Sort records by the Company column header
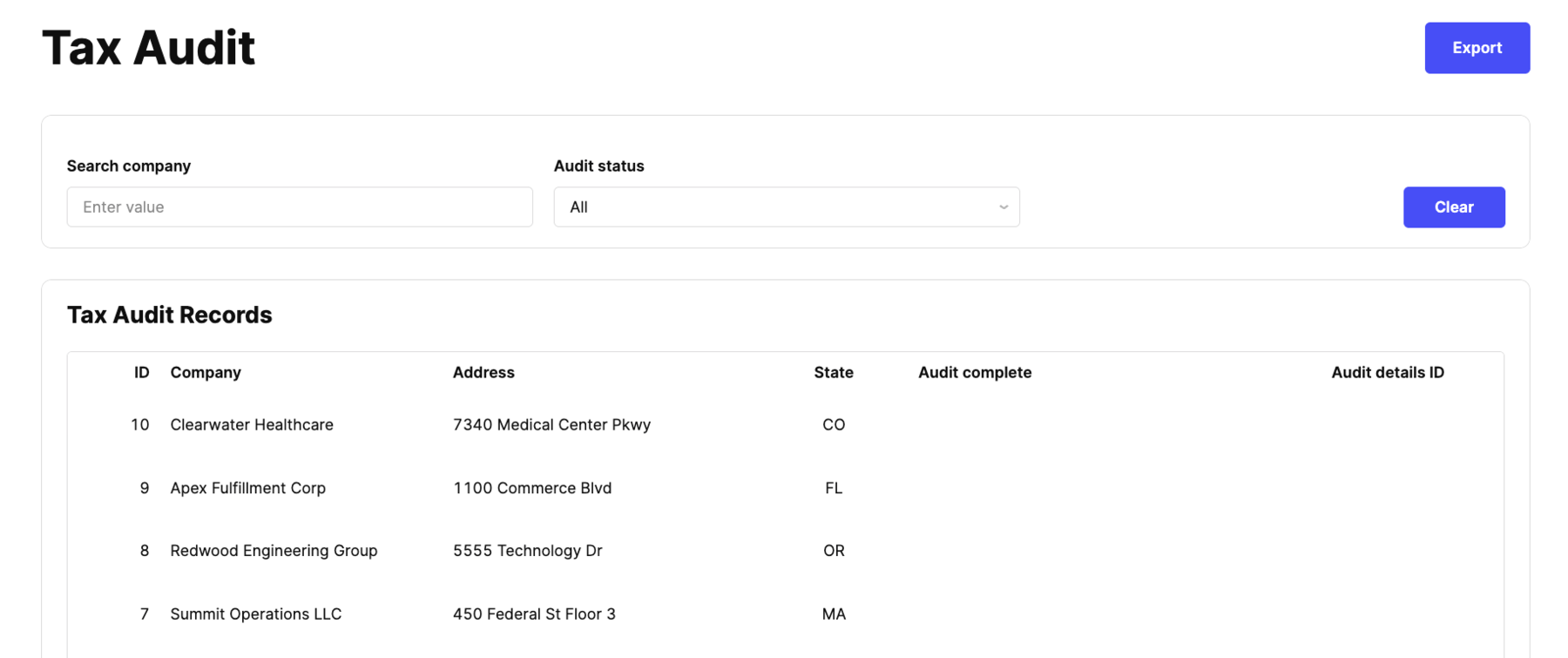Viewport: 1568px width, 658px height. click(206, 372)
